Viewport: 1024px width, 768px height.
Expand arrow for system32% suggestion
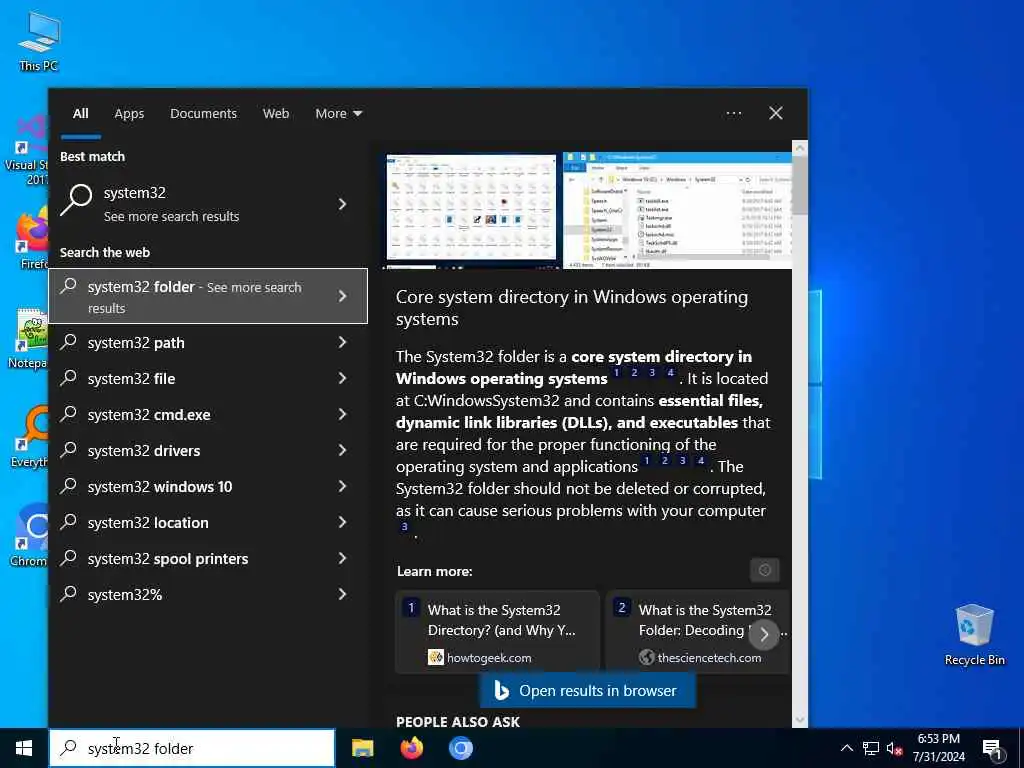click(342, 594)
